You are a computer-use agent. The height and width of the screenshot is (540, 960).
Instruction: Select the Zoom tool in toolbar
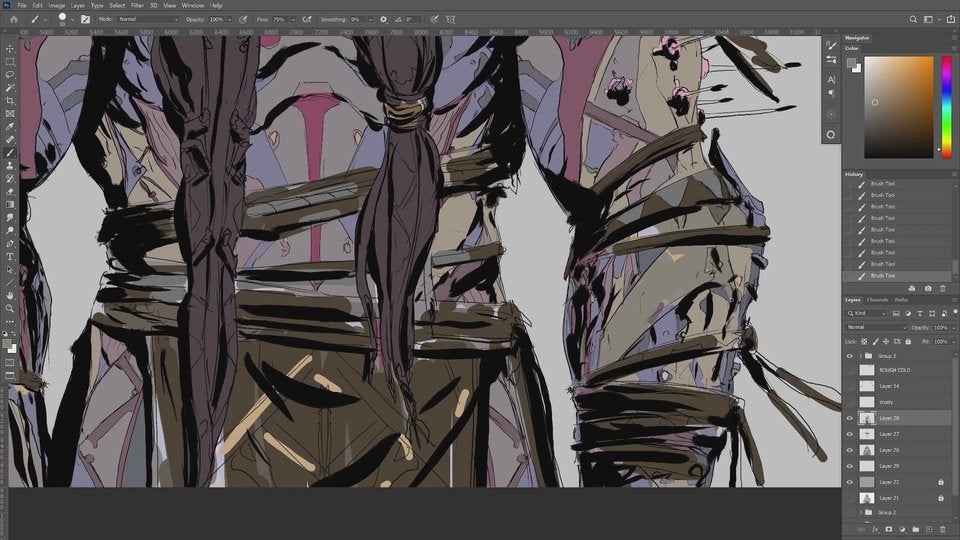(10, 308)
